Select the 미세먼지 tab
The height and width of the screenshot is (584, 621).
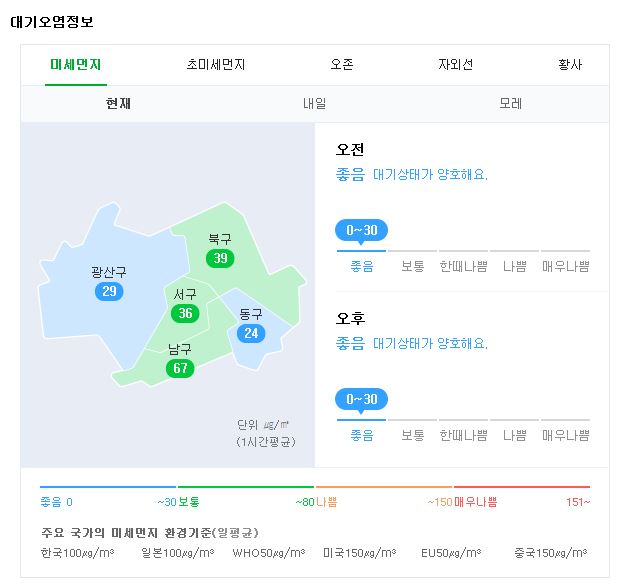(76, 65)
